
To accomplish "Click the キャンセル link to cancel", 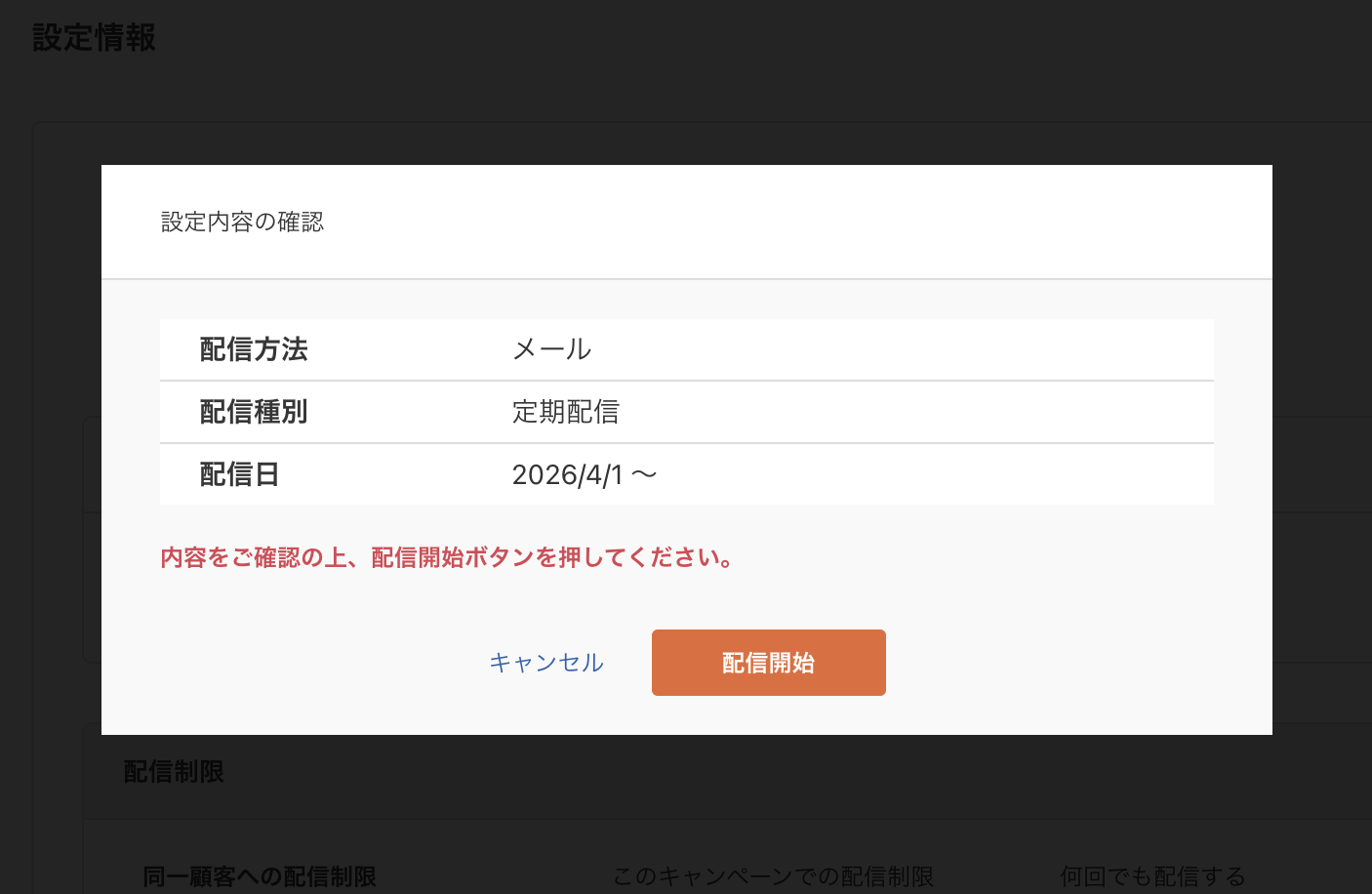I will 545,663.
